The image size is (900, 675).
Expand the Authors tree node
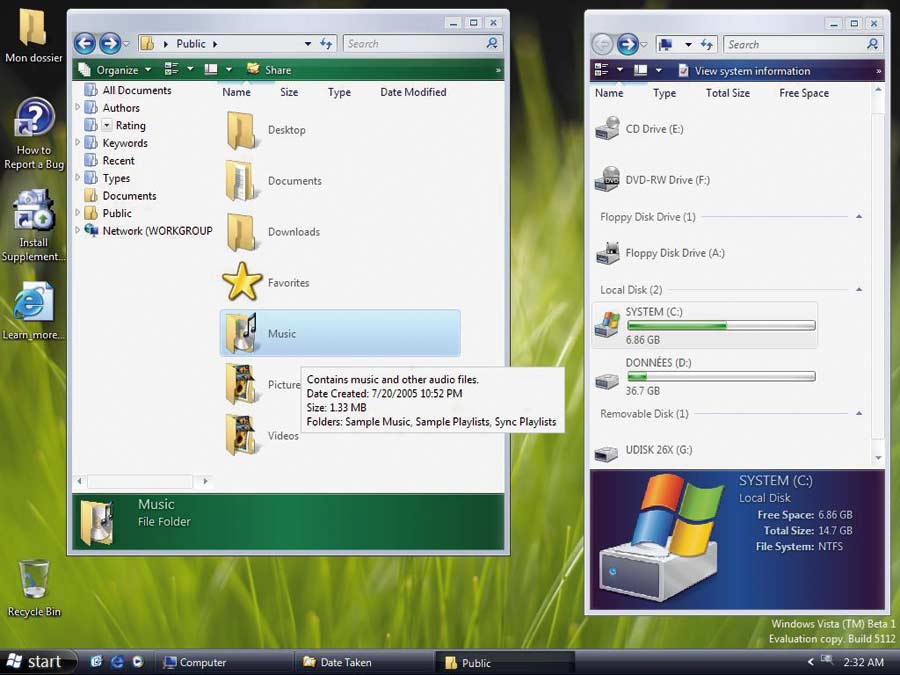coord(79,108)
